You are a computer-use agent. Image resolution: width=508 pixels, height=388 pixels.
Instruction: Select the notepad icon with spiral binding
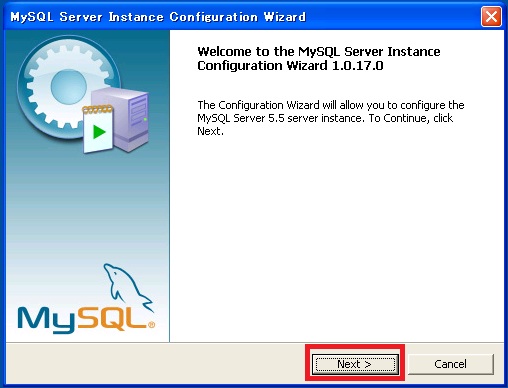98,129
